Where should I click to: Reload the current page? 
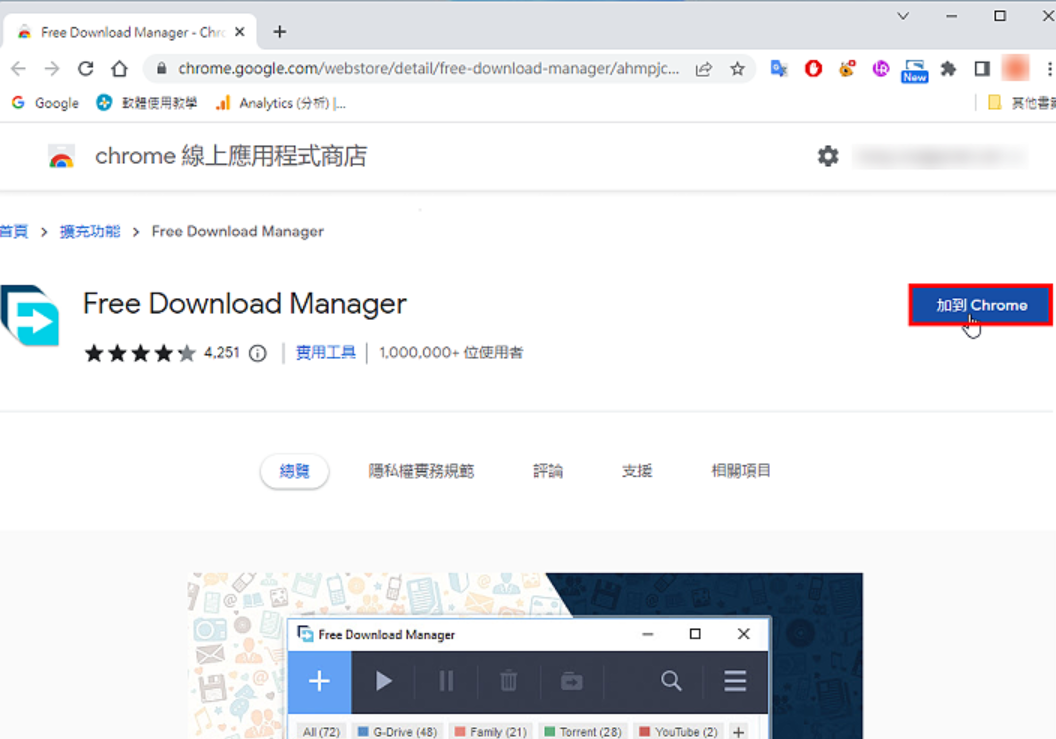86,69
